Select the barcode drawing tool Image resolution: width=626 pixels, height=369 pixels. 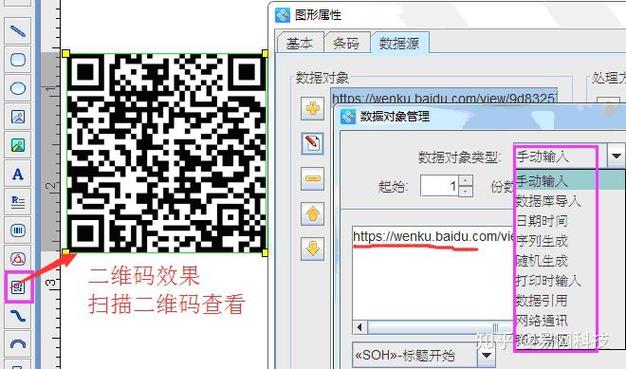click(18, 230)
